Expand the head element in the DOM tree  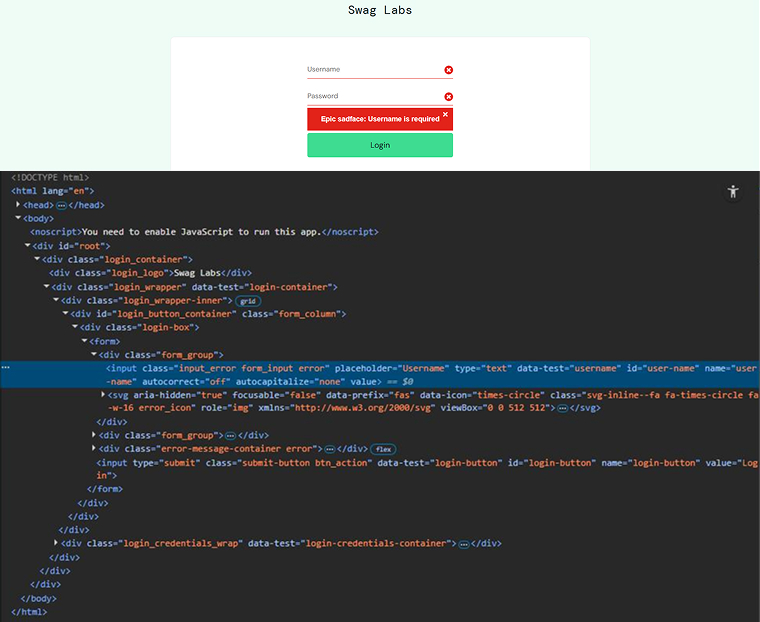18,205
